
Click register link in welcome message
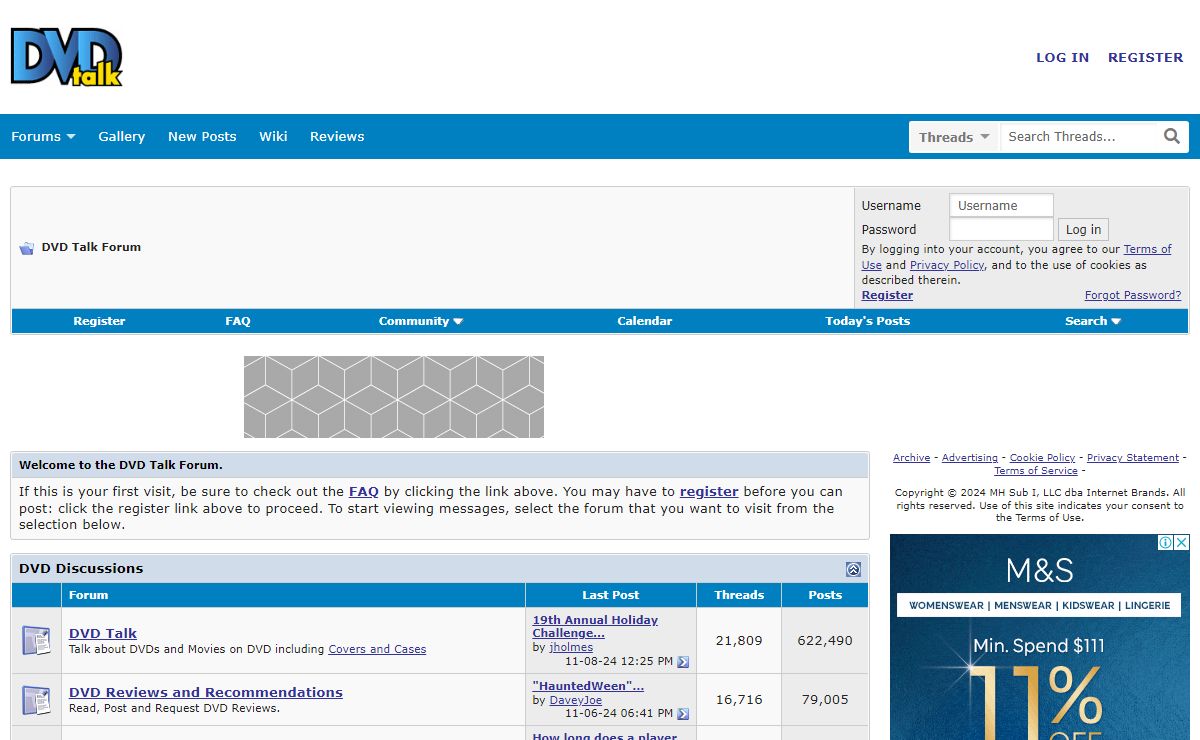[x=709, y=492]
